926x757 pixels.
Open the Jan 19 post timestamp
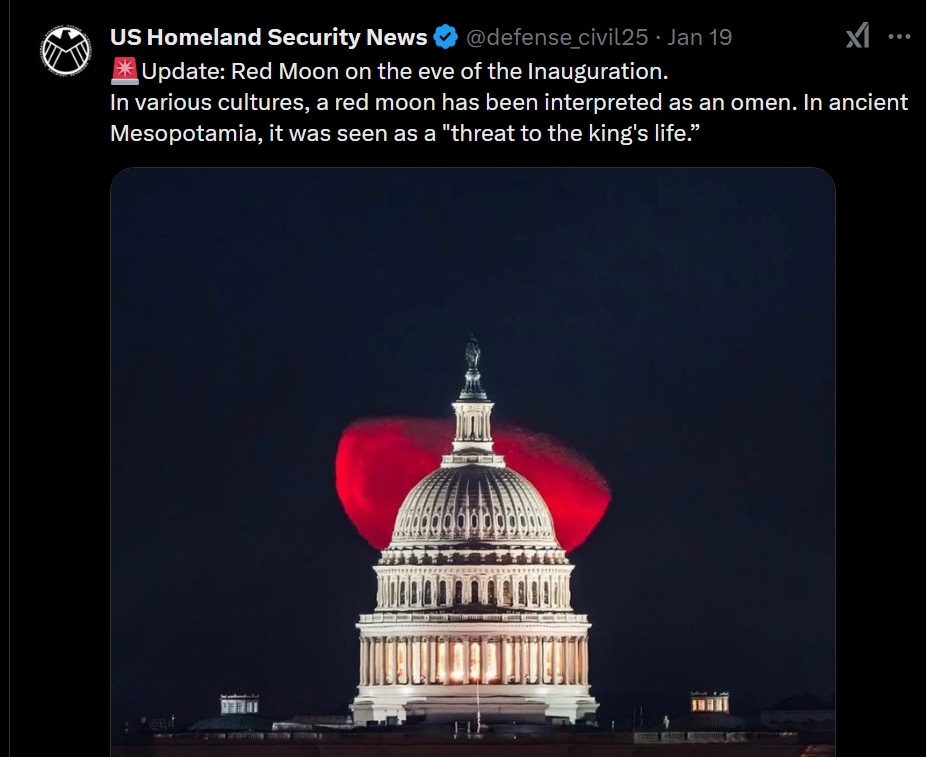(700, 37)
